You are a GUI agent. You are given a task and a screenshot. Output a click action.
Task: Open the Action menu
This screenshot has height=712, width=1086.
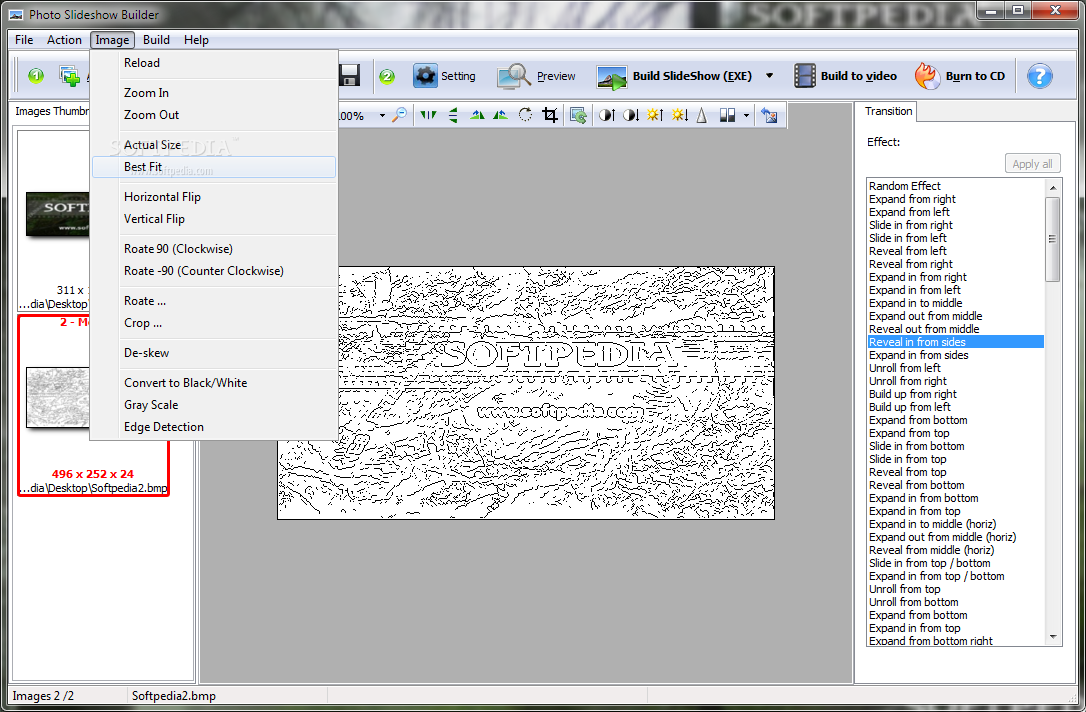[64, 40]
